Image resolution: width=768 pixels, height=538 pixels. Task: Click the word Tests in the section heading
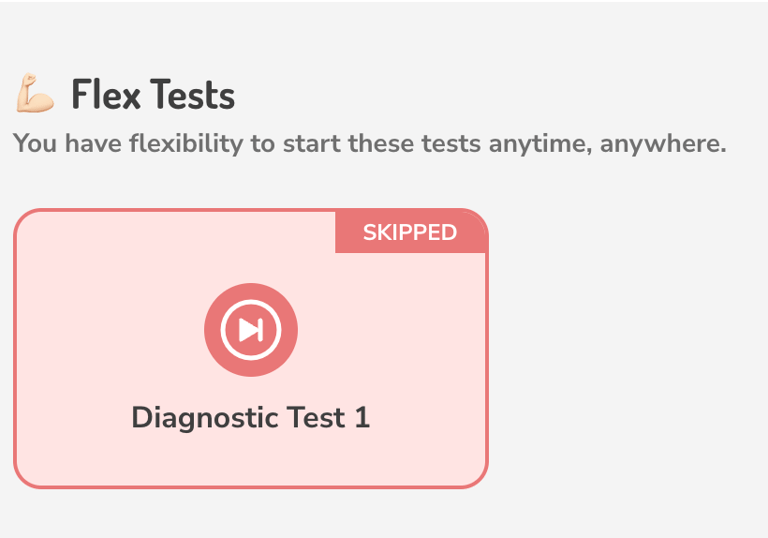click(x=192, y=95)
